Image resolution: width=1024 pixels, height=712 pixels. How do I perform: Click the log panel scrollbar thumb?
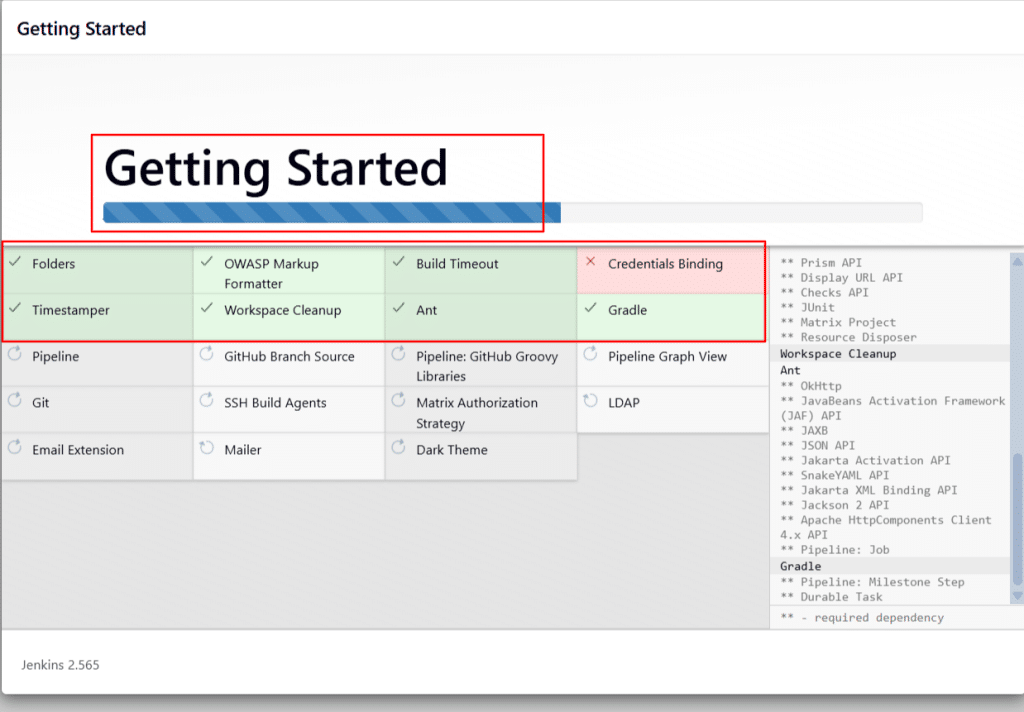[x=1017, y=520]
